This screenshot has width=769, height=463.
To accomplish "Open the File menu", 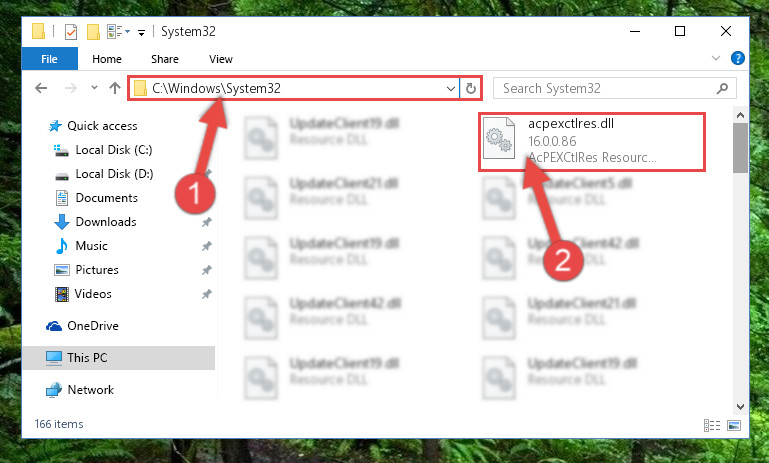I will tap(50, 59).
